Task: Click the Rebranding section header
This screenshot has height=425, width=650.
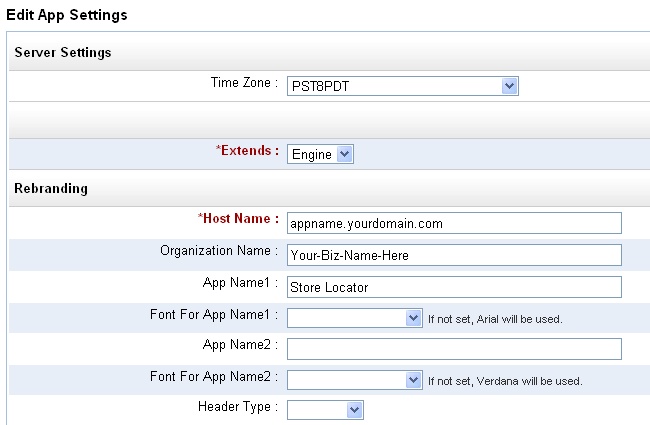Action: coord(51,188)
